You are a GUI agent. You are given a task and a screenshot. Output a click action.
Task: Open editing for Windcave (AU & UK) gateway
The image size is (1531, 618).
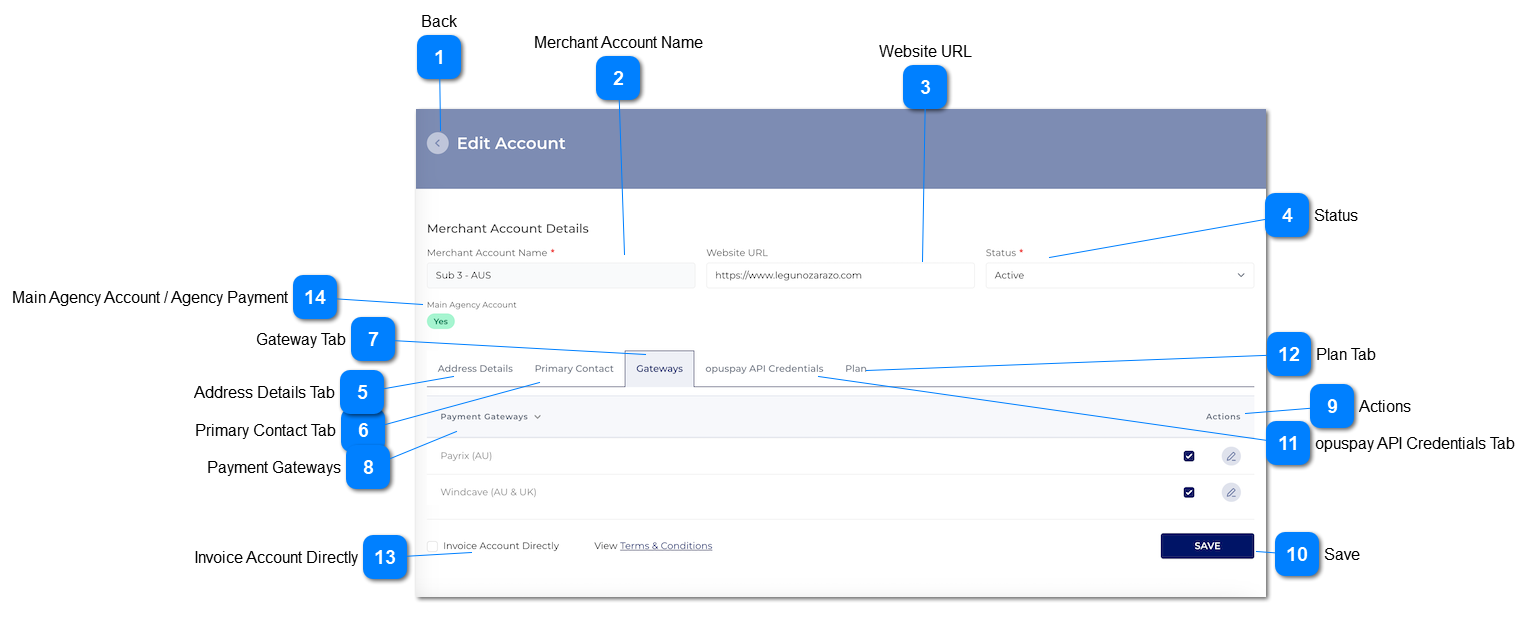(1231, 492)
